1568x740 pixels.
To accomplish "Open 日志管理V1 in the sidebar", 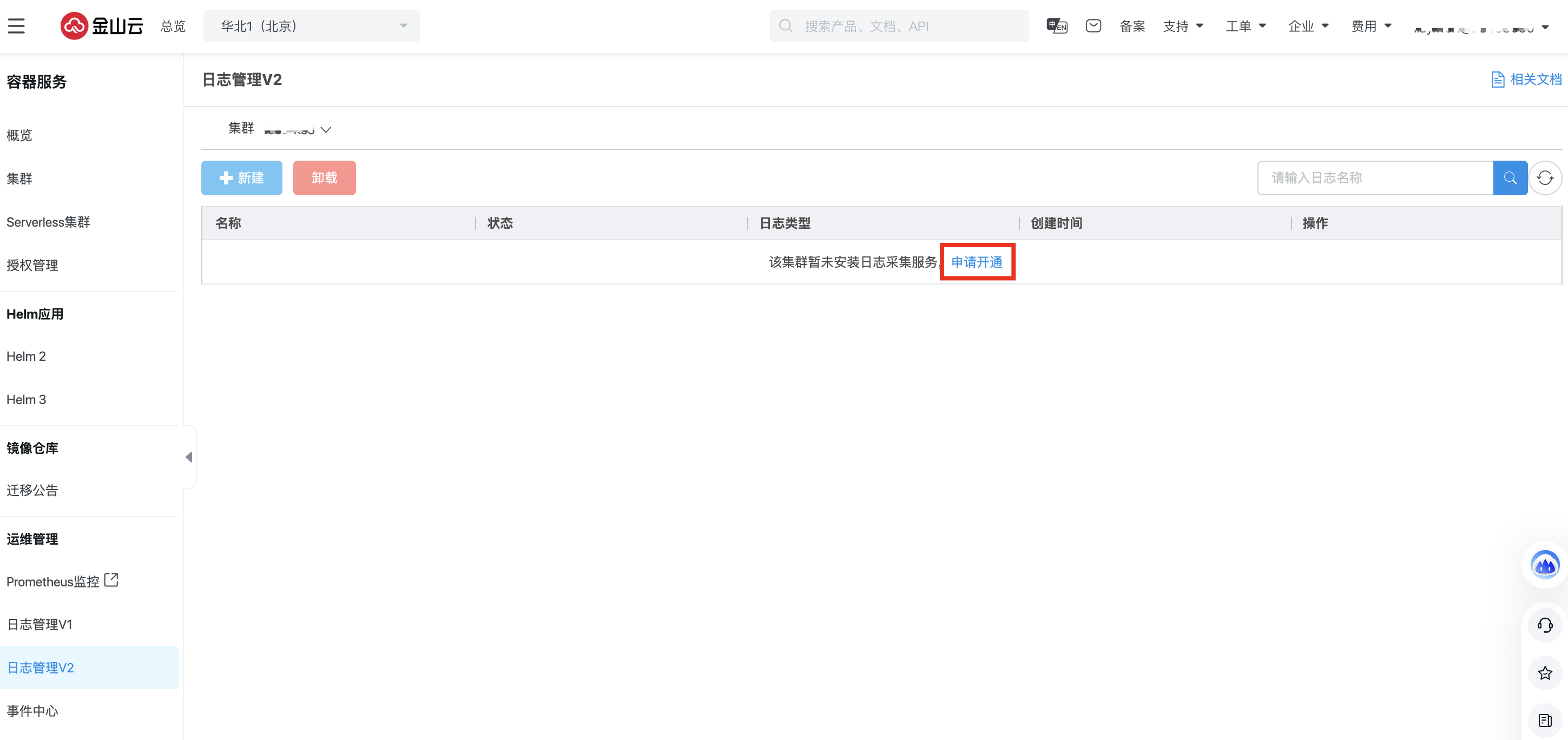I will (39, 624).
